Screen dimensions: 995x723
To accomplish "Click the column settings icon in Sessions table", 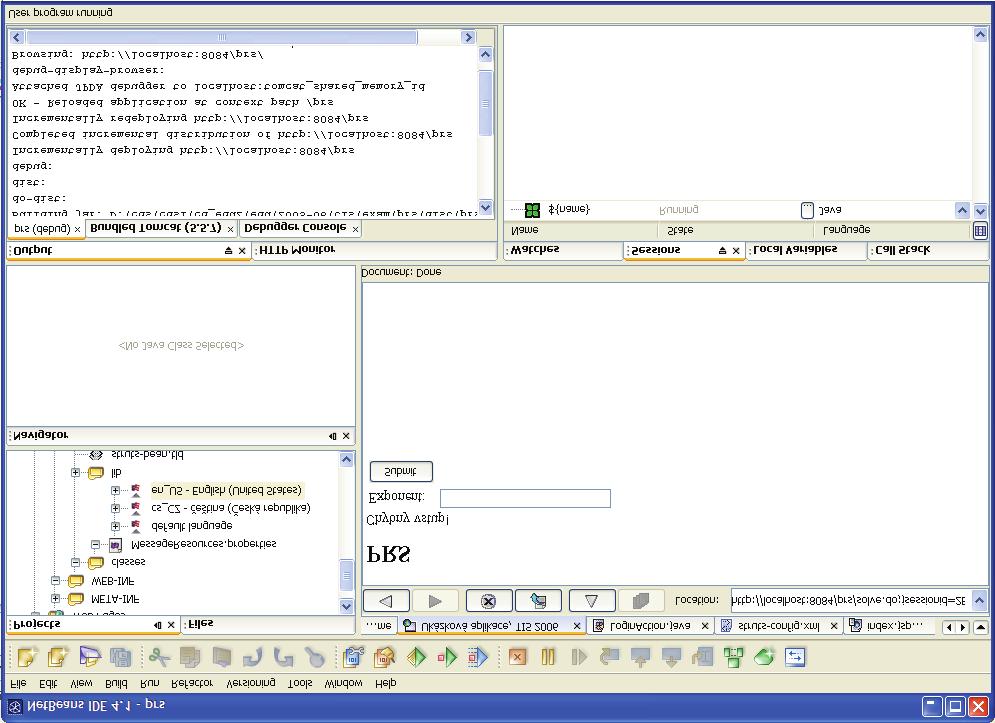I will (x=980, y=231).
